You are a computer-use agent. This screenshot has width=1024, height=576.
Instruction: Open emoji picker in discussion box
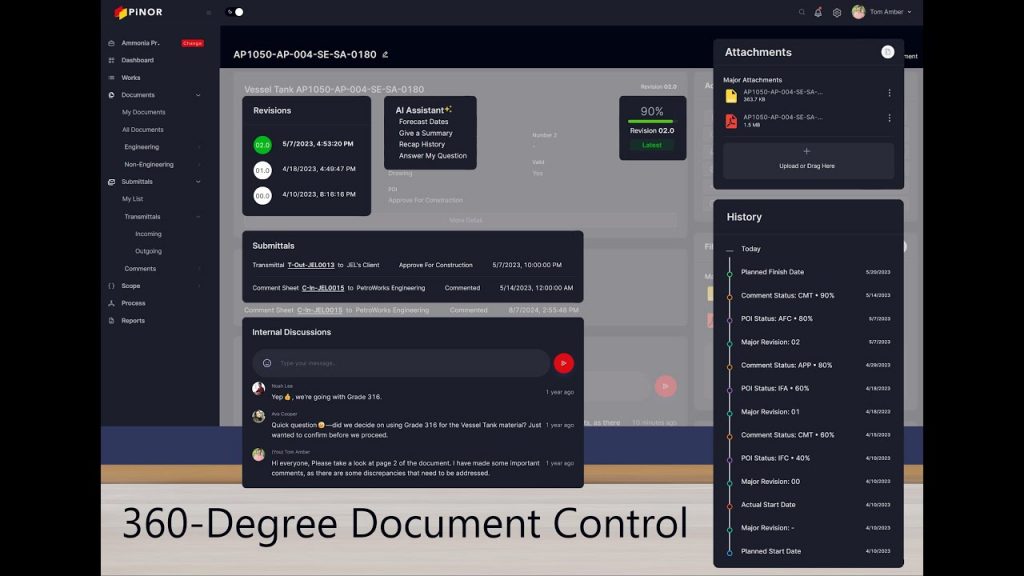point(267,363)
